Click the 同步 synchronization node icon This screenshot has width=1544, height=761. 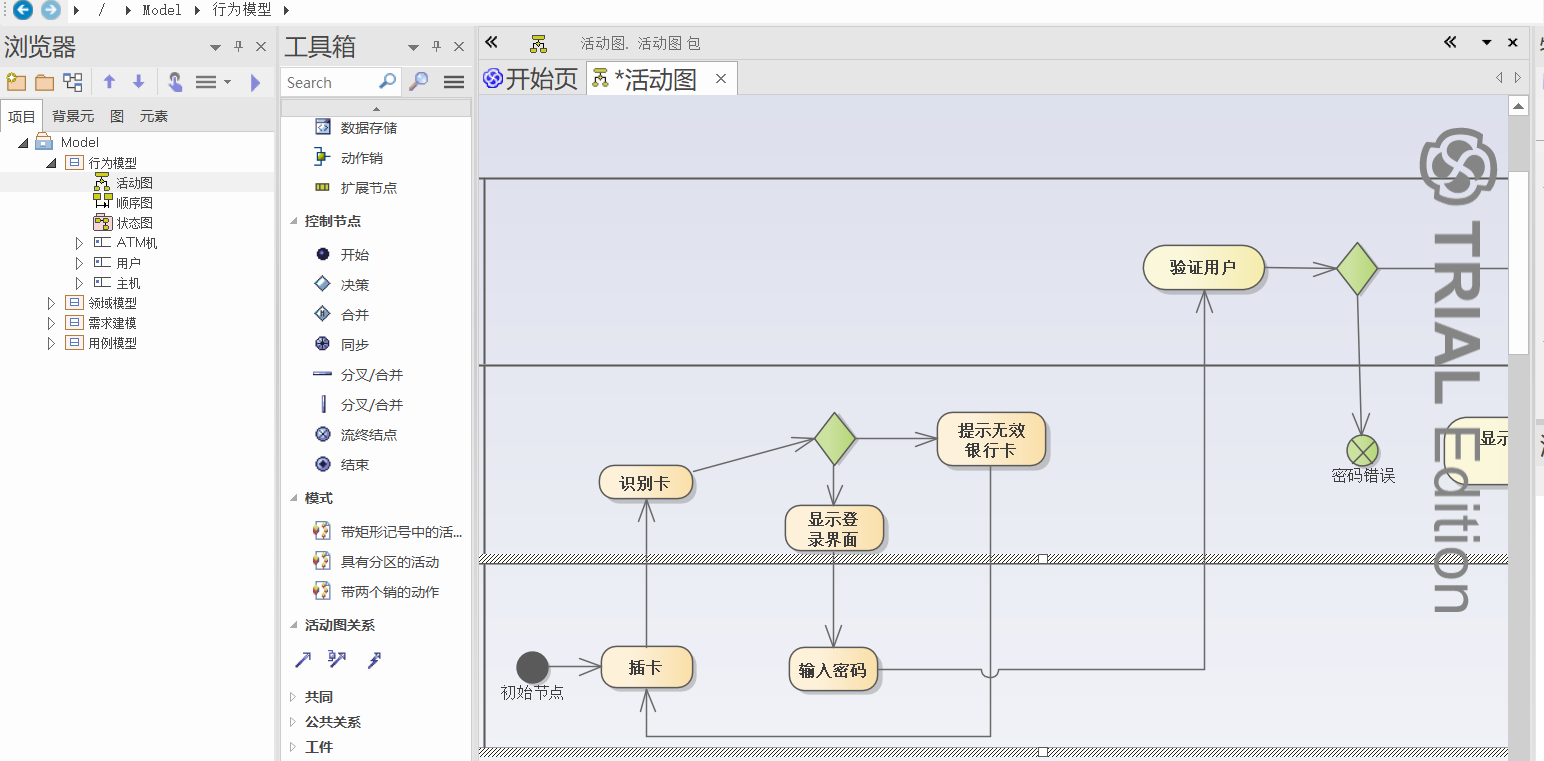pos(322,344)
